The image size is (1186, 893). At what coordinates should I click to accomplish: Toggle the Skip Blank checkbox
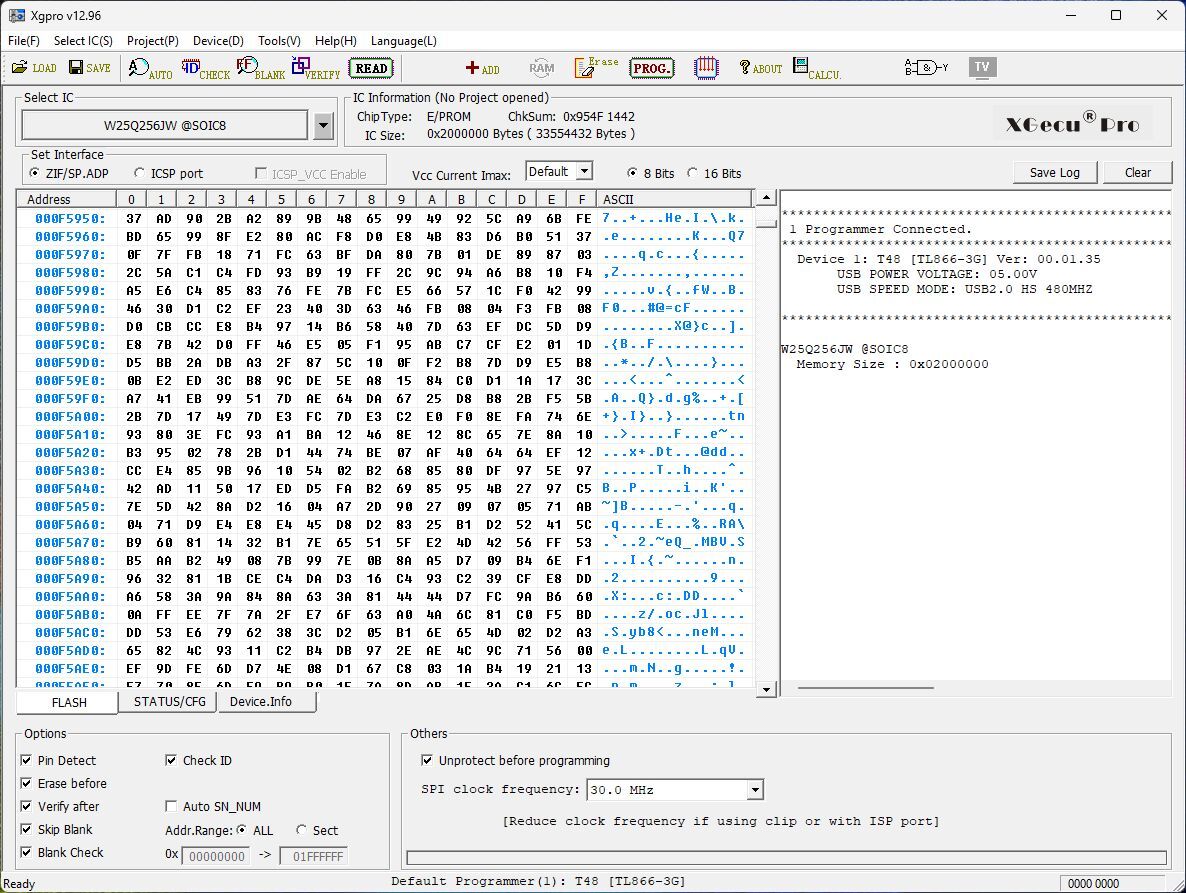26,829
